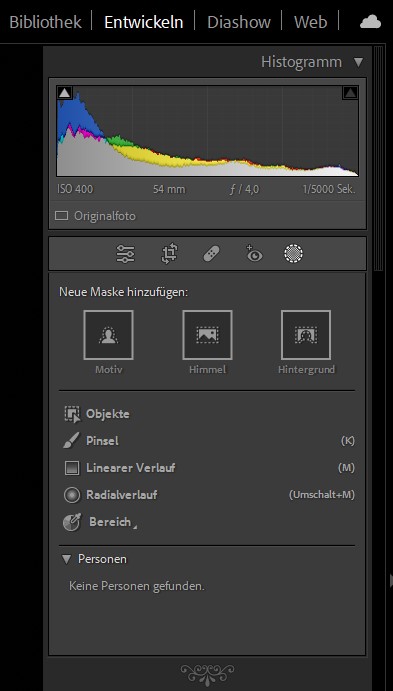Collapse the Personen section
The image size is (393, 691).
point(67,559)
